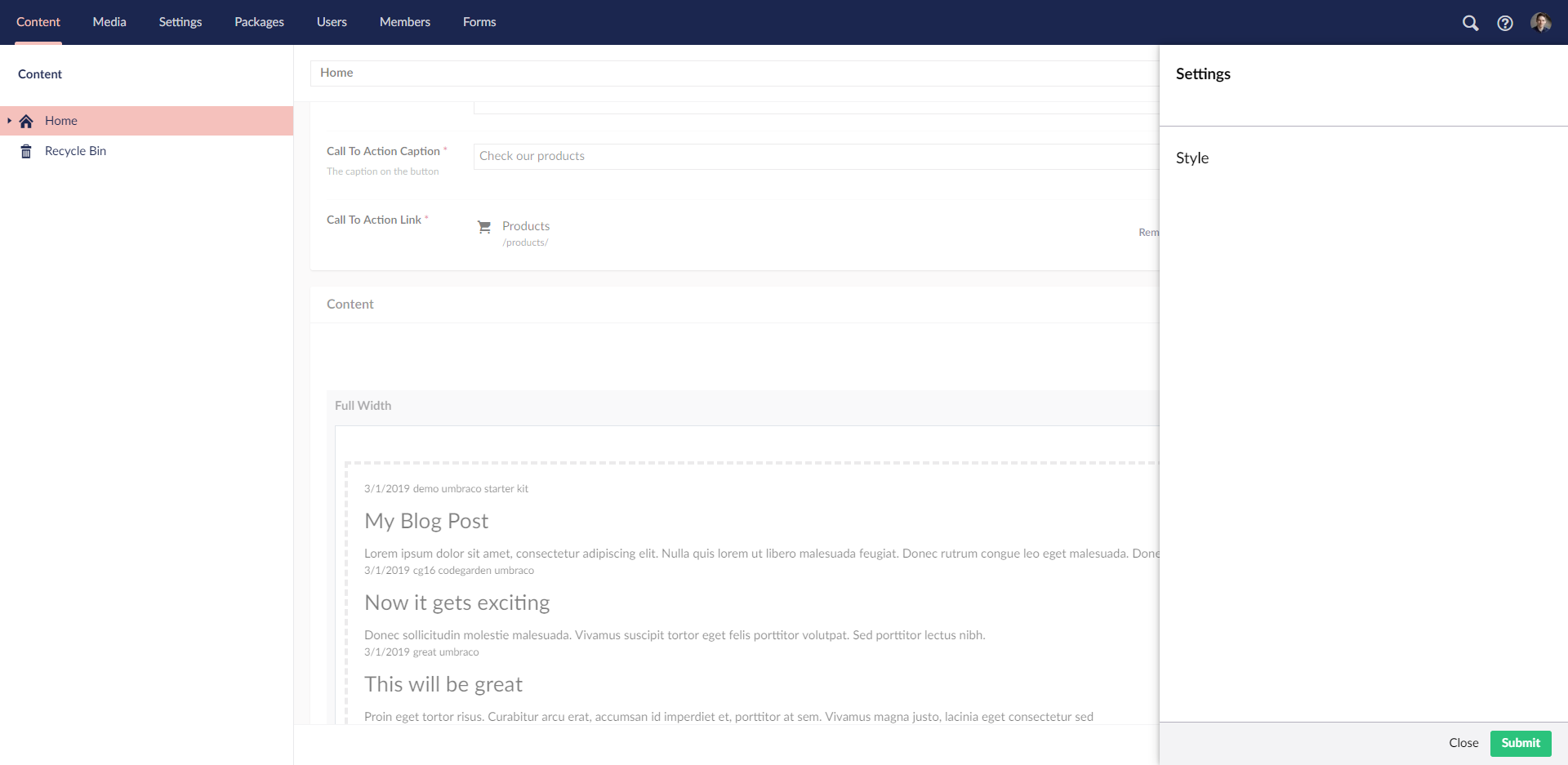The width and height of the screenshot is (1568, 765).
Task: Select Recycle Bin in the content tree
Action: click(x=75, y=150)
